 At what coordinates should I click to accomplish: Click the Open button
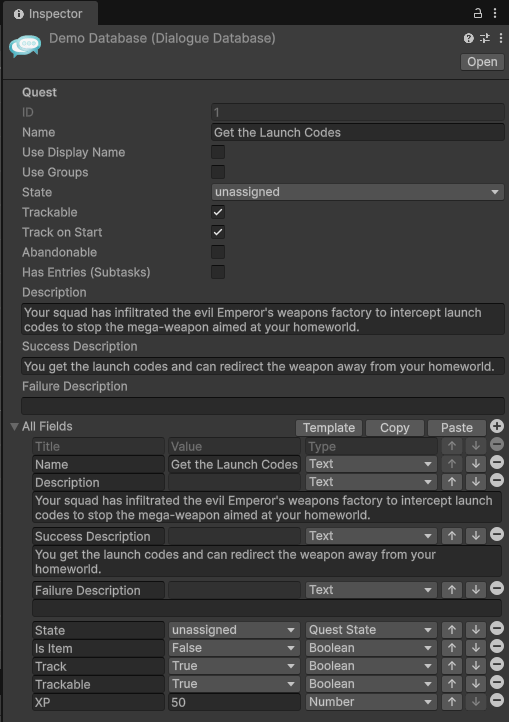482,62
